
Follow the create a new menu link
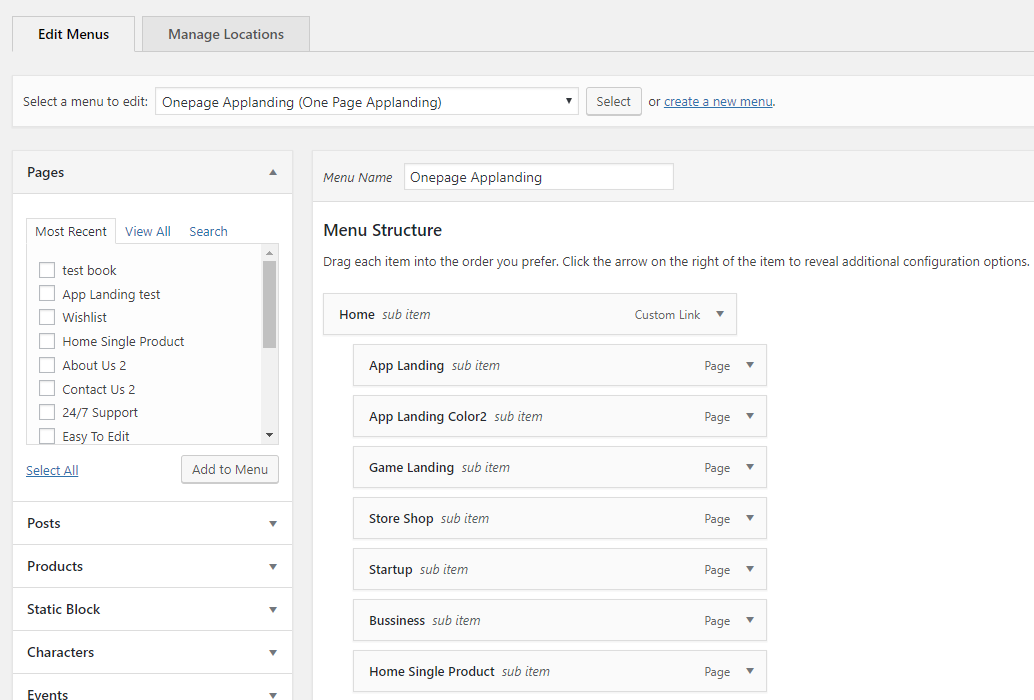[718, 102]
